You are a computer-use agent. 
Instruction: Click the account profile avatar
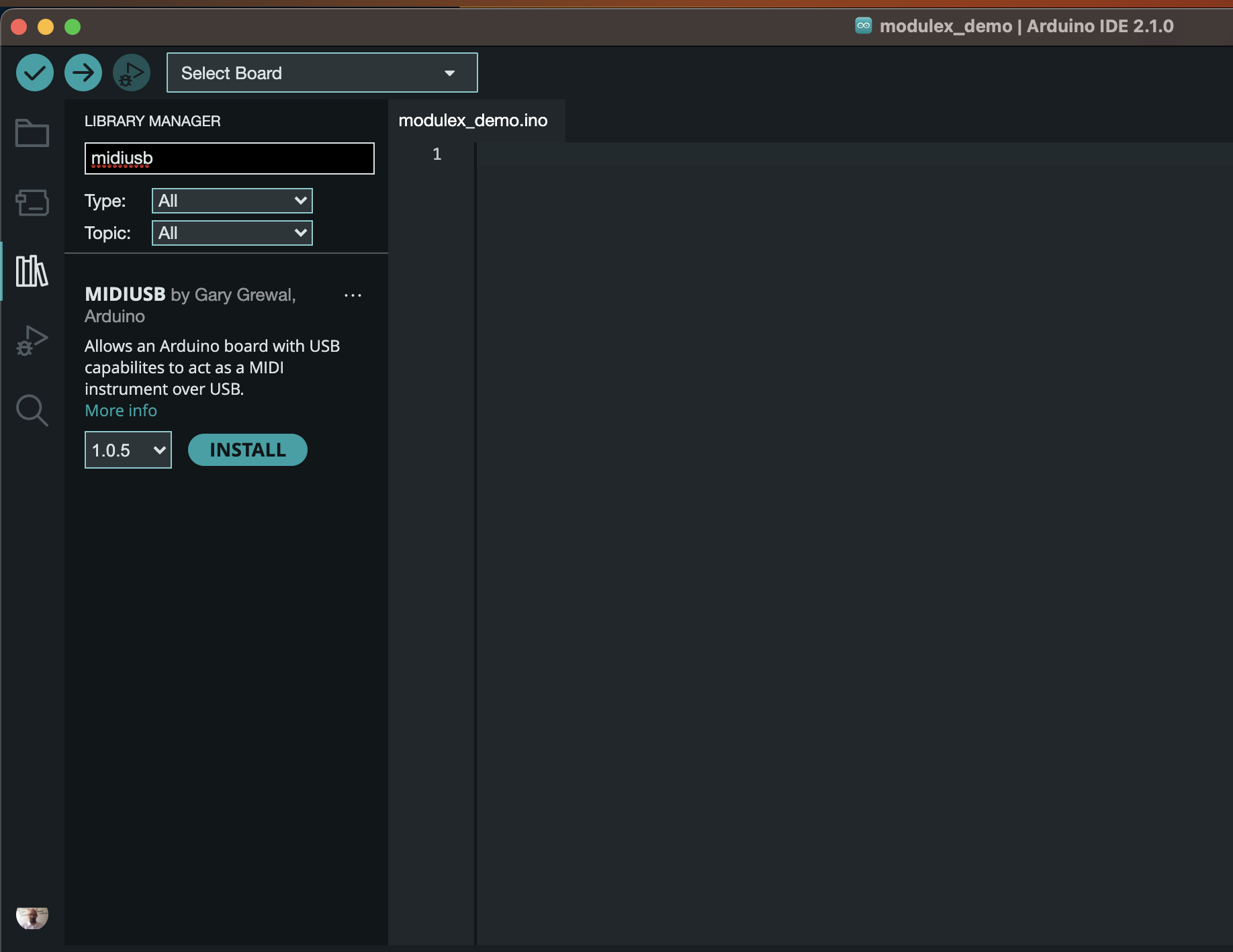[x=32, y=918]
